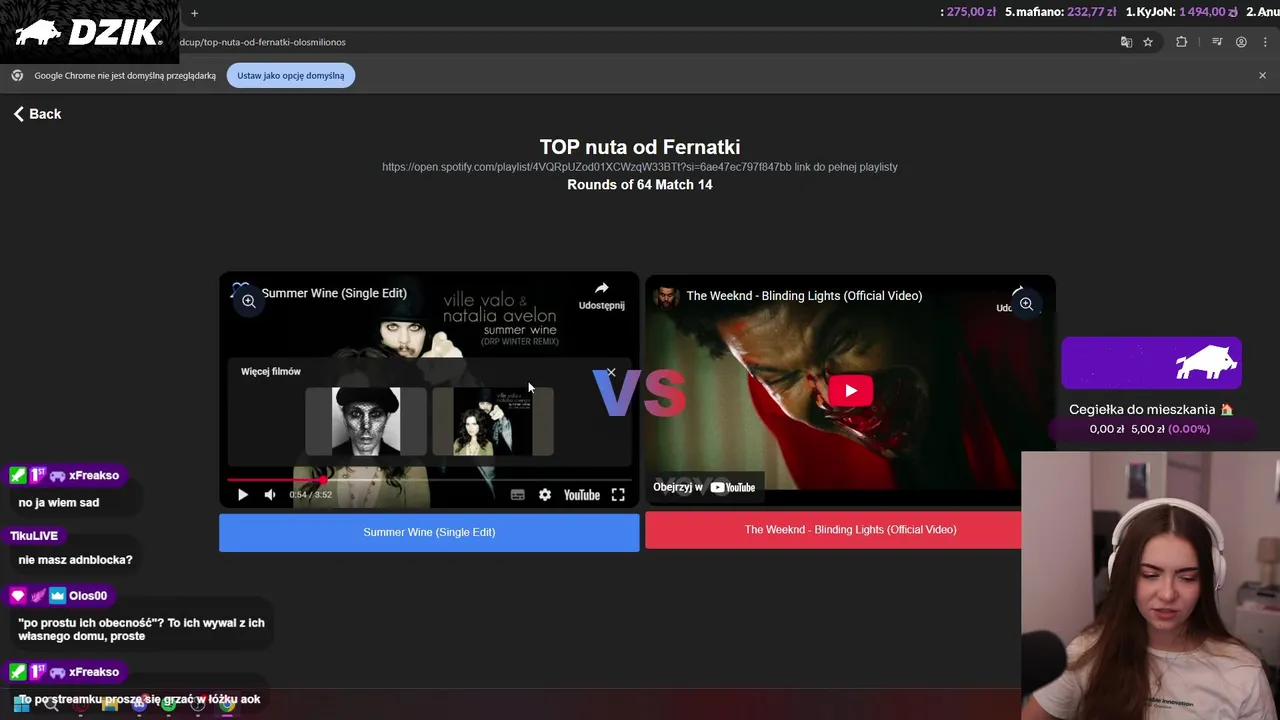The width and height of the screenshot is (1280, 720).
Task: Seek on the Summer Wine progress bar
Action: click(x=429, y=480)
